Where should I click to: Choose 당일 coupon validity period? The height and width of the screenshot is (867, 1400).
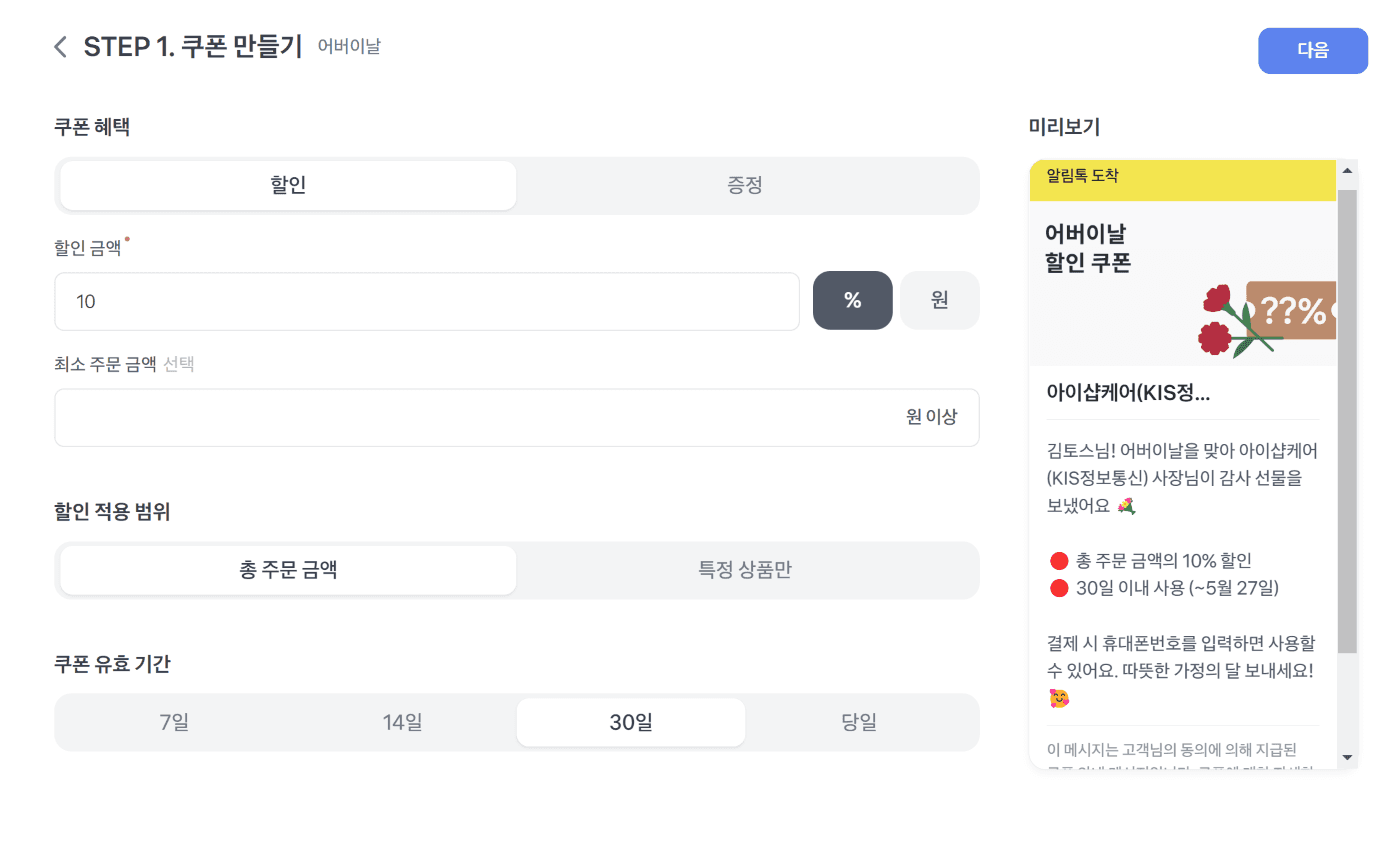[859, 721]
